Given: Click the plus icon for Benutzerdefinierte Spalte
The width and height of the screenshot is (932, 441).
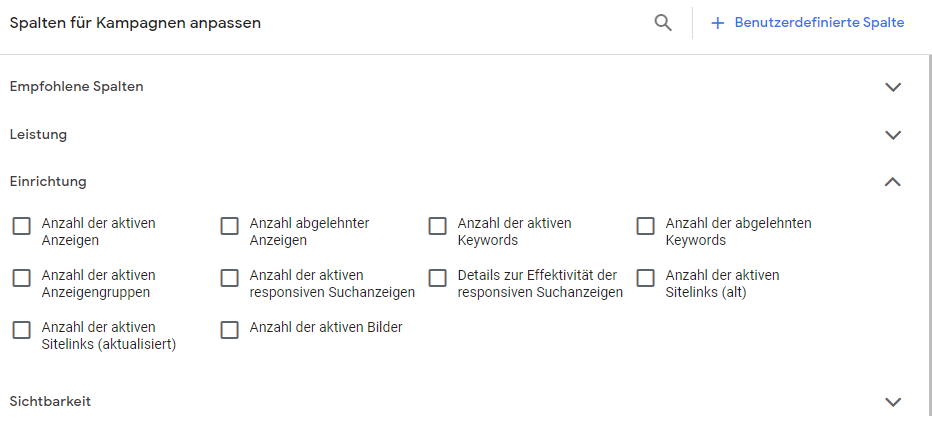Looking at the screenshot, I should (717, 23).
